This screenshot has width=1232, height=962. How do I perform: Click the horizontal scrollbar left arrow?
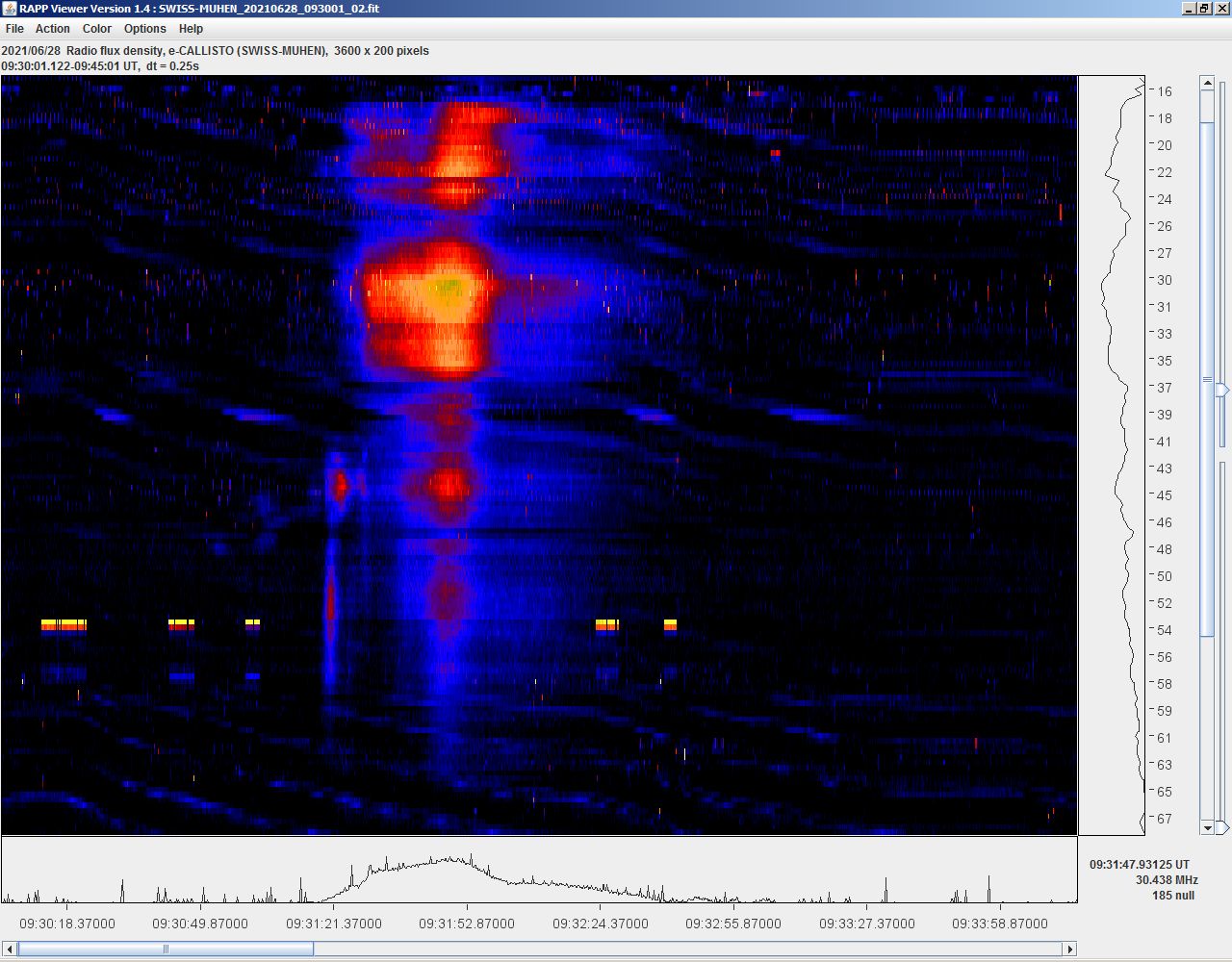10,949
